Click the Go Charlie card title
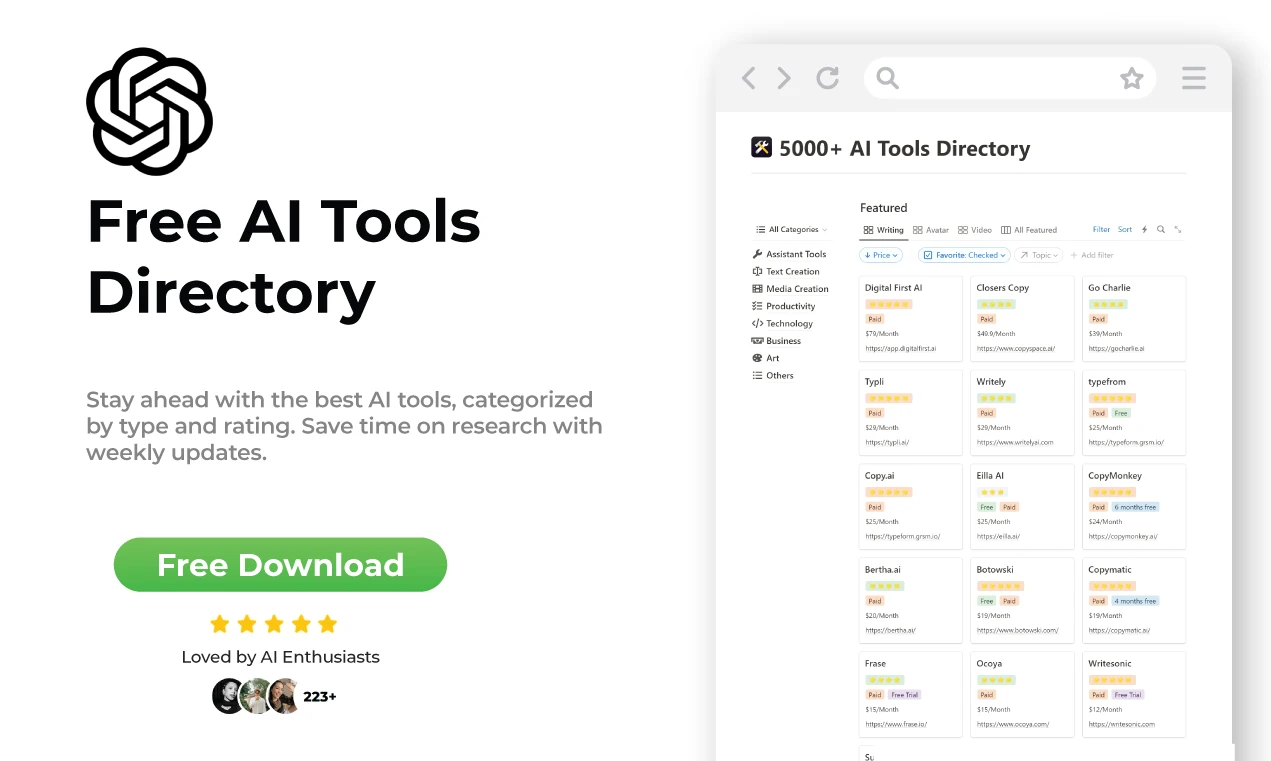 click(1110, 288)
